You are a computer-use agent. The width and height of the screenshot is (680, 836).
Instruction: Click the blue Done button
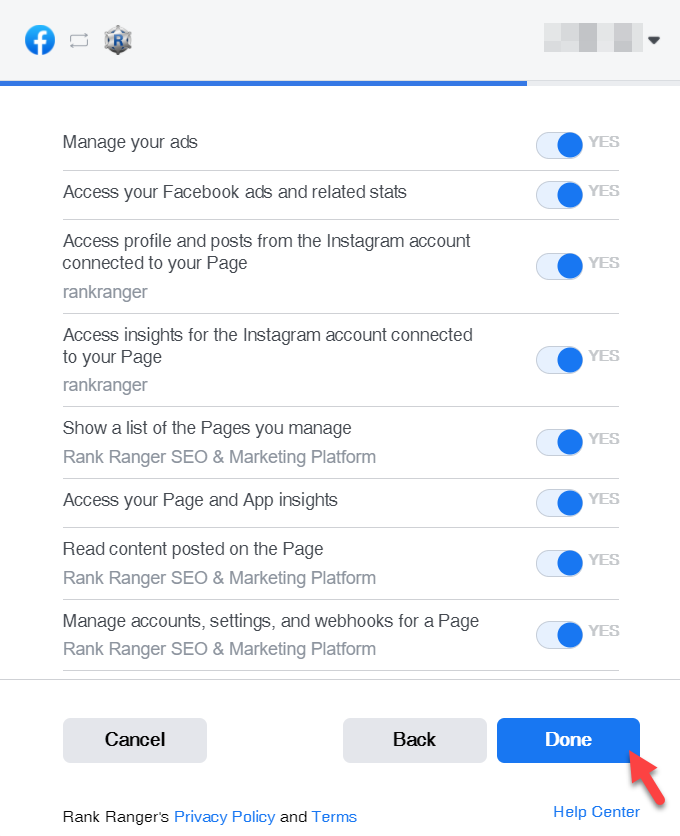[568, 740]
